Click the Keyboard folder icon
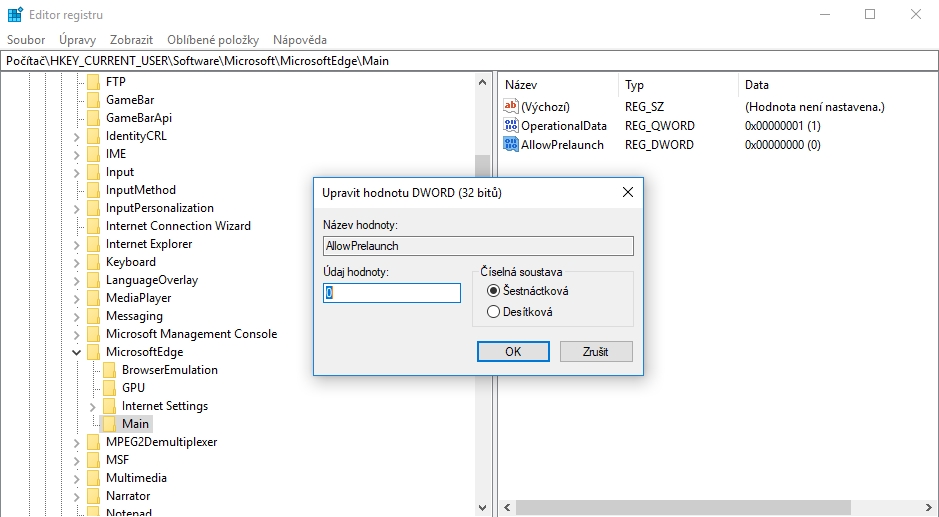Screen dimensions: 939x517 pyautogui.click(x=93, y=262)
